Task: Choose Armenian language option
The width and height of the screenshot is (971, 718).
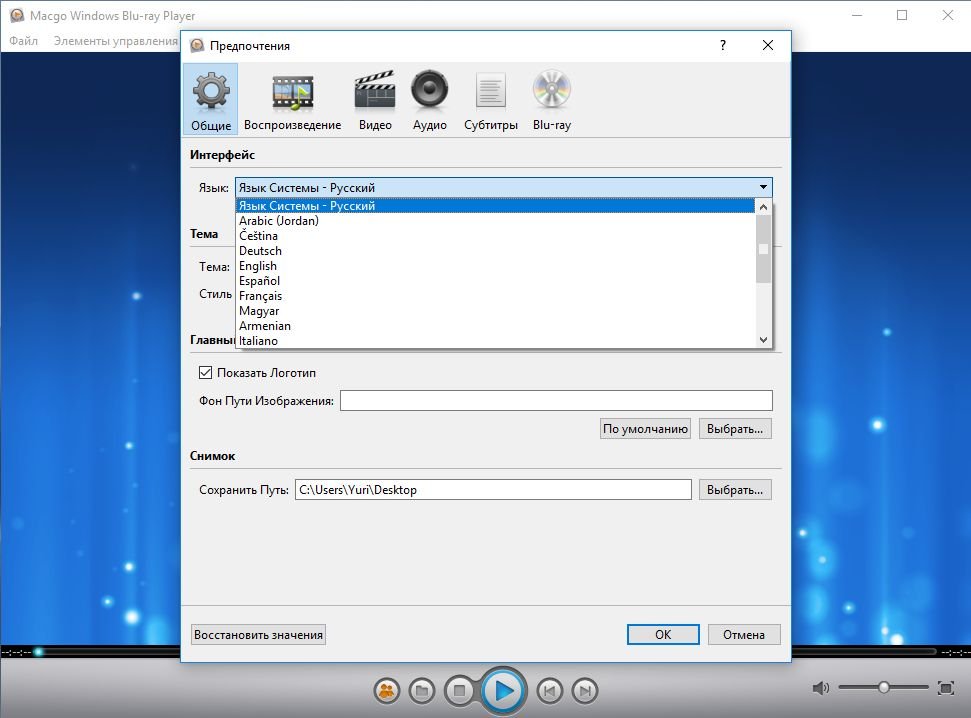Action: pyautogui.click(x=495, y=326)
